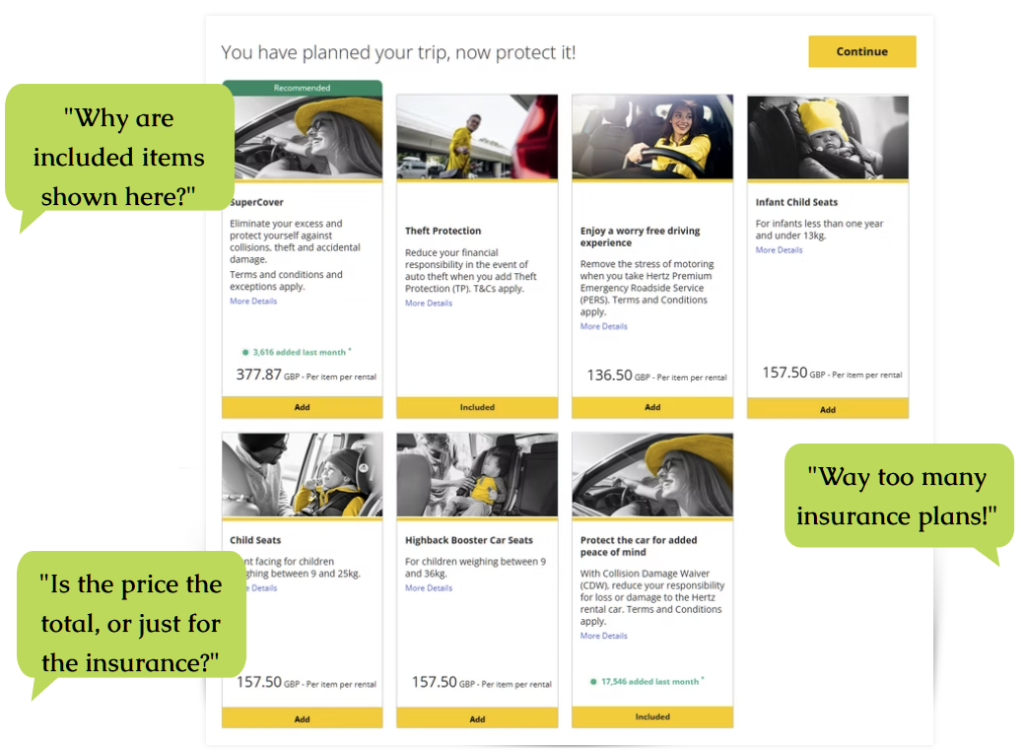
Task: Add Highback Booster Car Seats
Action: pos(477,718)
